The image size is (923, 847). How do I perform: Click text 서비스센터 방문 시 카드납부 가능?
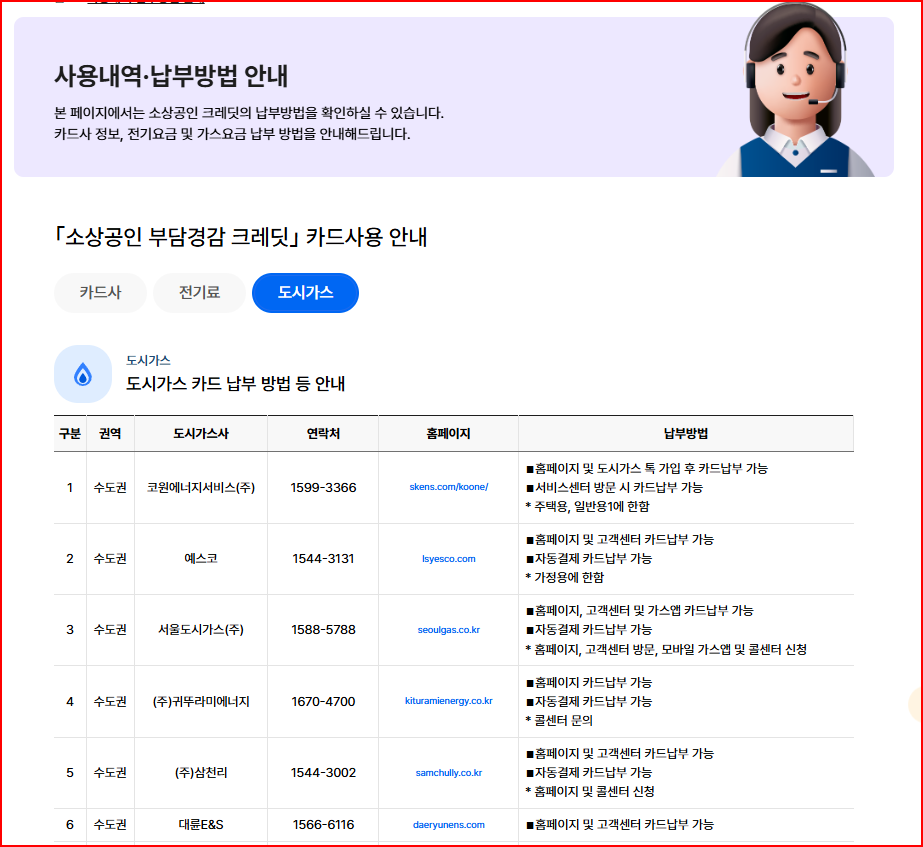(x=619, y=487)
